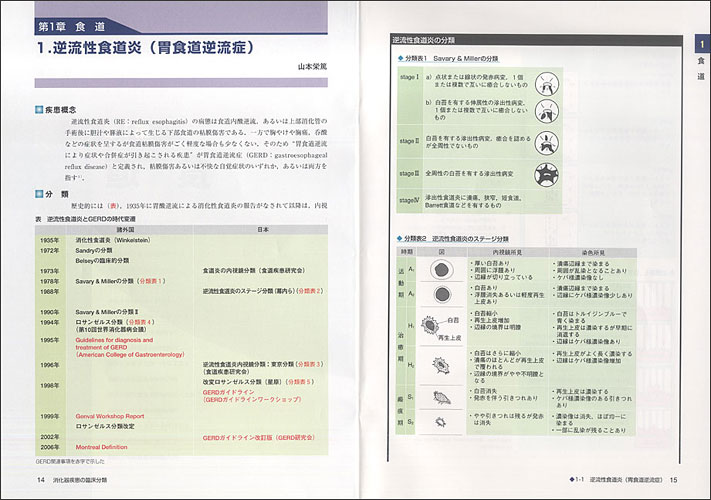The width and height of the screenshot is (711, 500).
Task: Click the diamond bullet before 分類表1
Action: coord(400,60)
